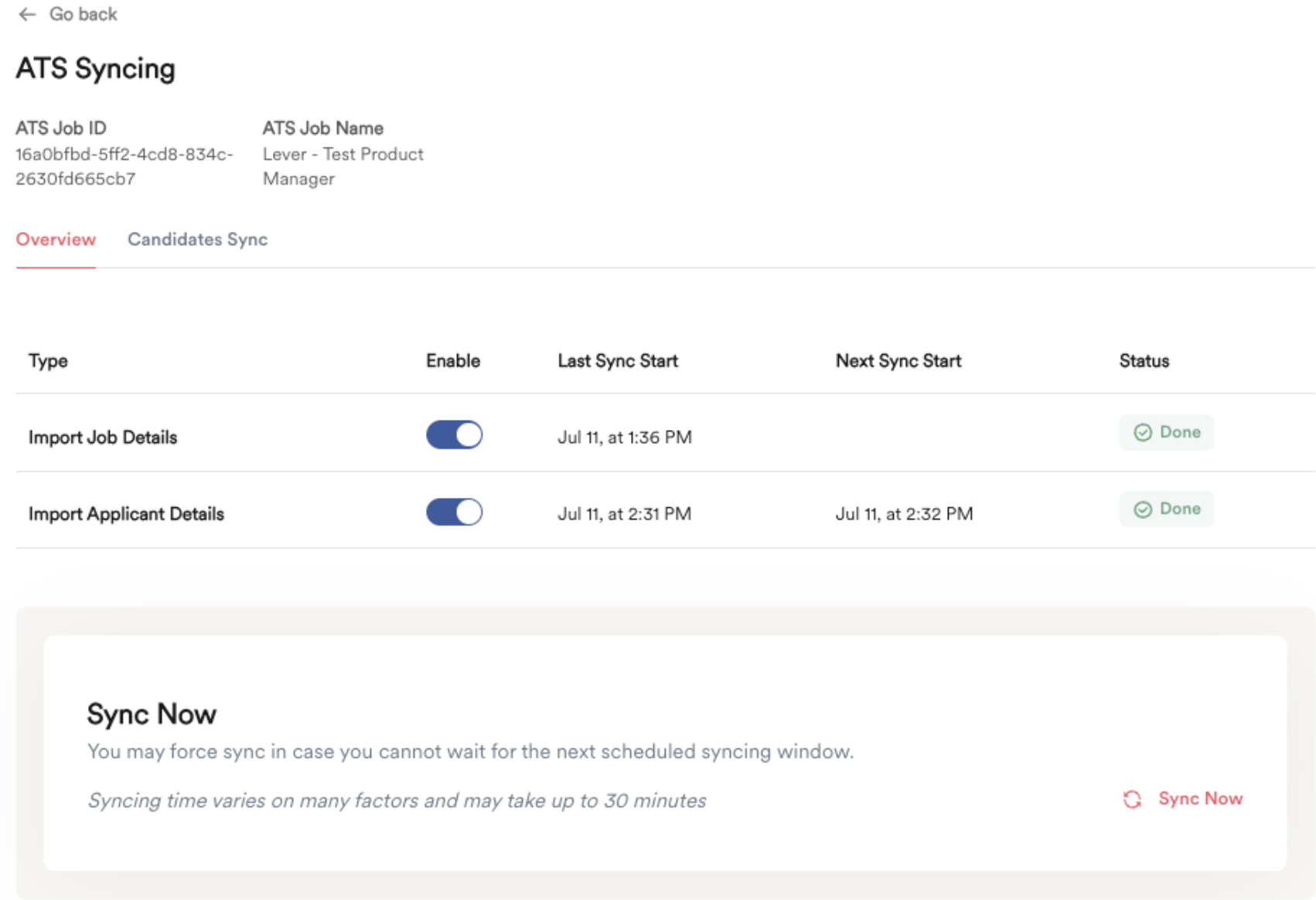Switch to the Candidates Sync tab
The height and width of the screenshot is (900, 1316).
pyautogui.click(x=197, y=240)
